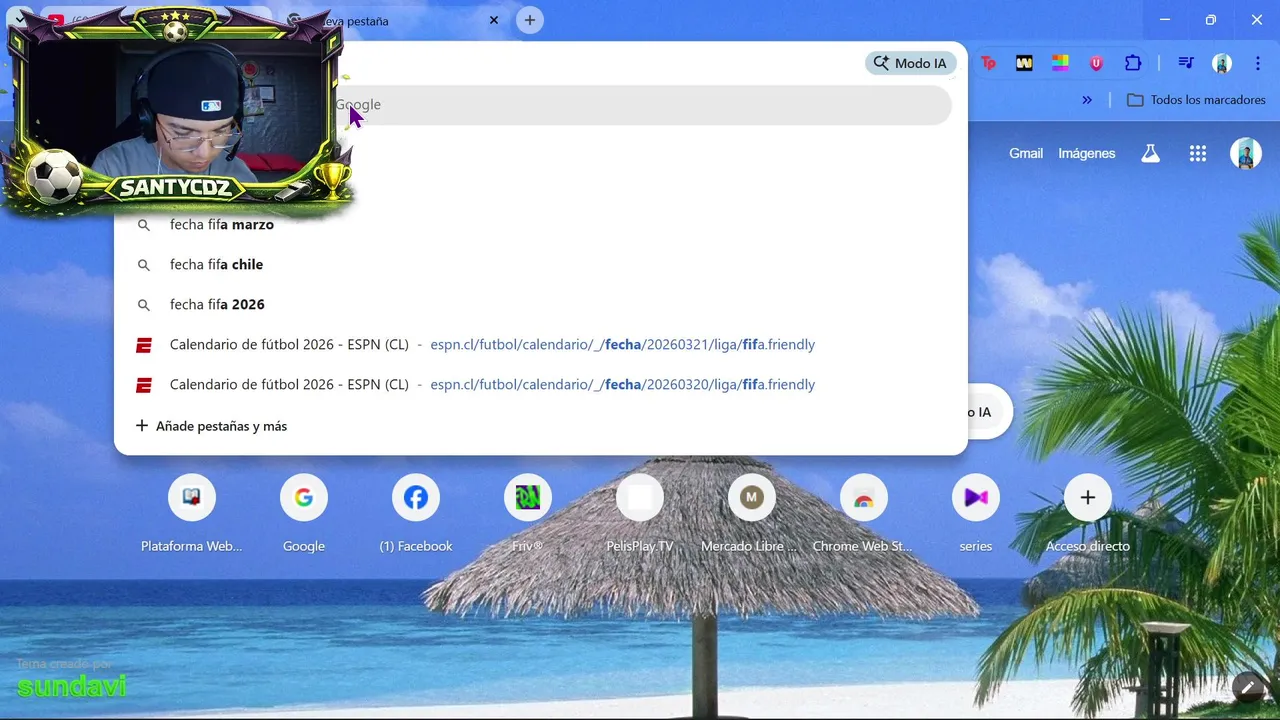Open the tab search dropdown arrow
1280x720 pixels.
[x=19, y=19]
